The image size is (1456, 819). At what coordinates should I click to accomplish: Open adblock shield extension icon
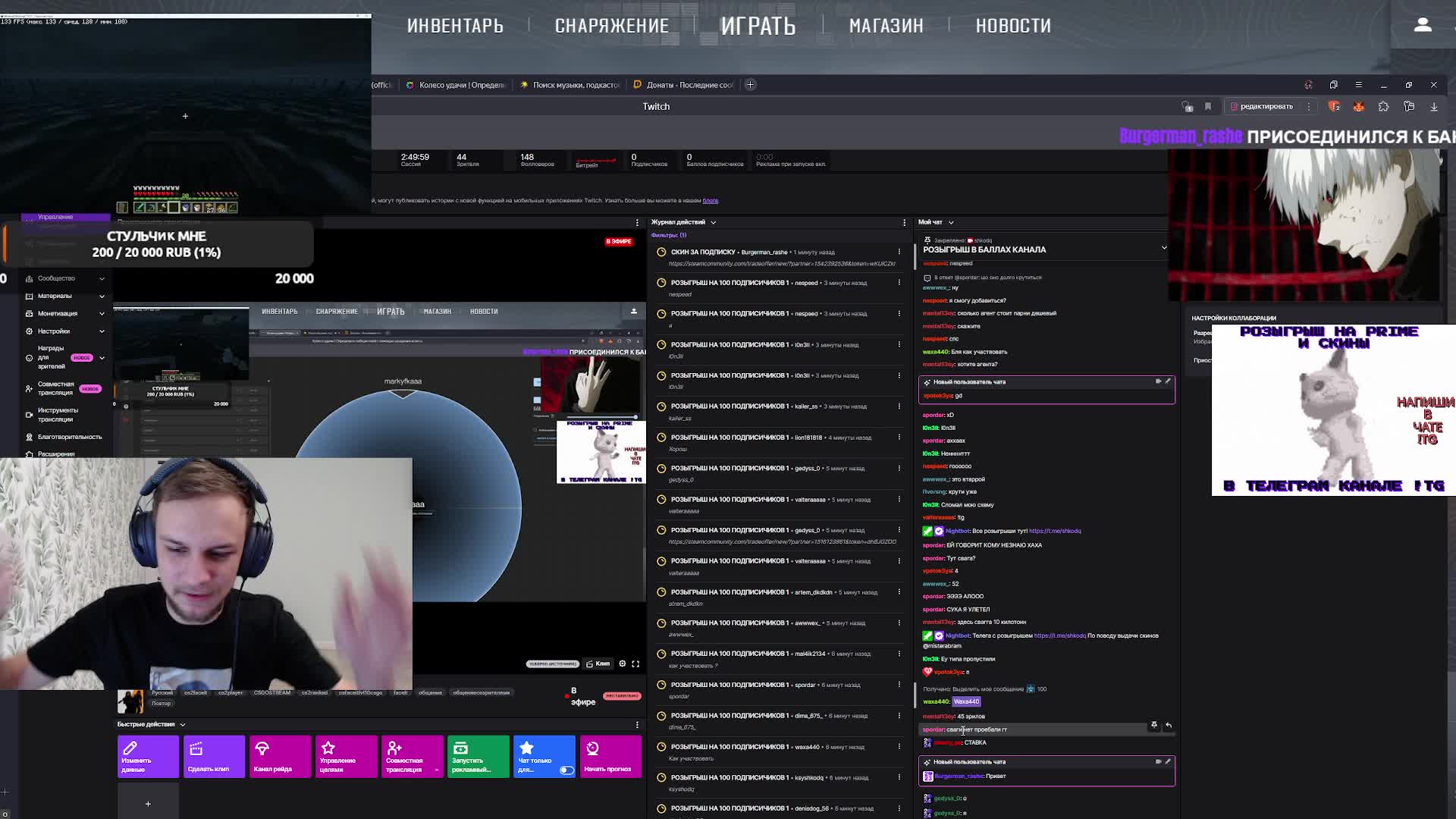[x=1334, y=107]
